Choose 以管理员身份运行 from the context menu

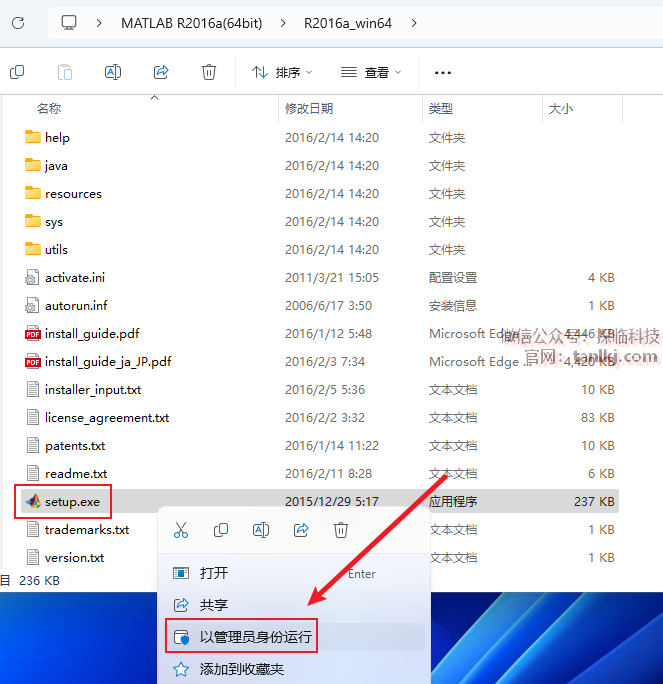(255, 637)
